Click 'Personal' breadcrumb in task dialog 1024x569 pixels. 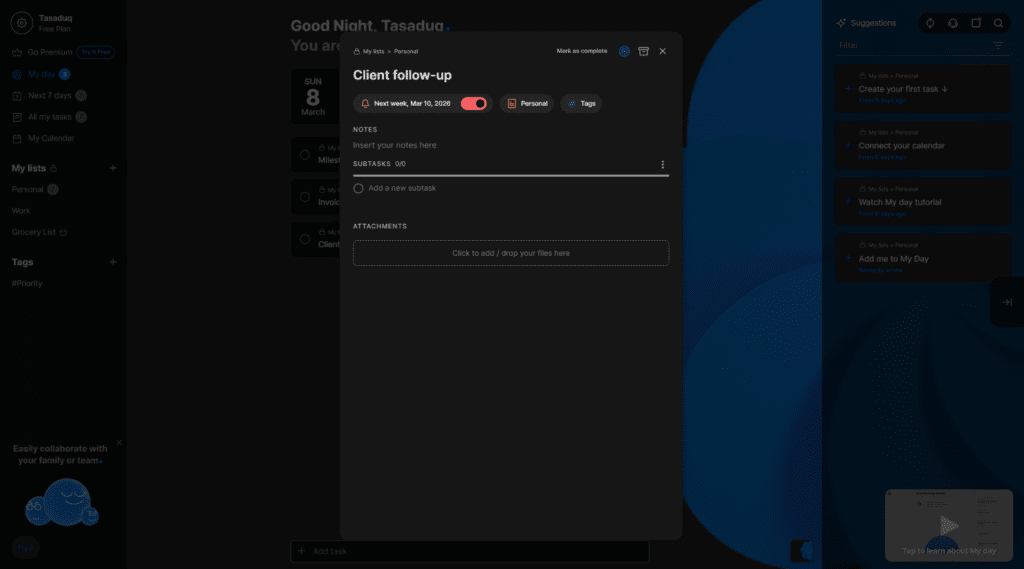point(406,51)
